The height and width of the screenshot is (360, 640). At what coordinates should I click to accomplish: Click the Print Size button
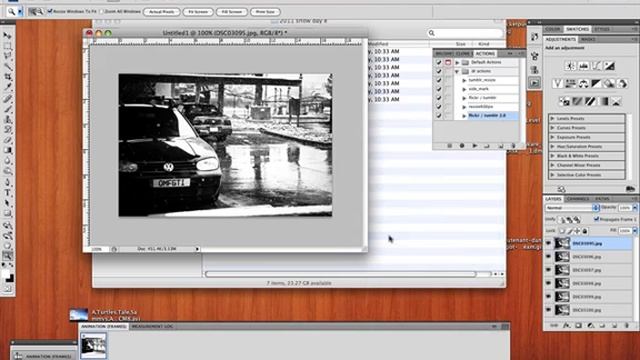pyautogui.click(x=265, y=12)
